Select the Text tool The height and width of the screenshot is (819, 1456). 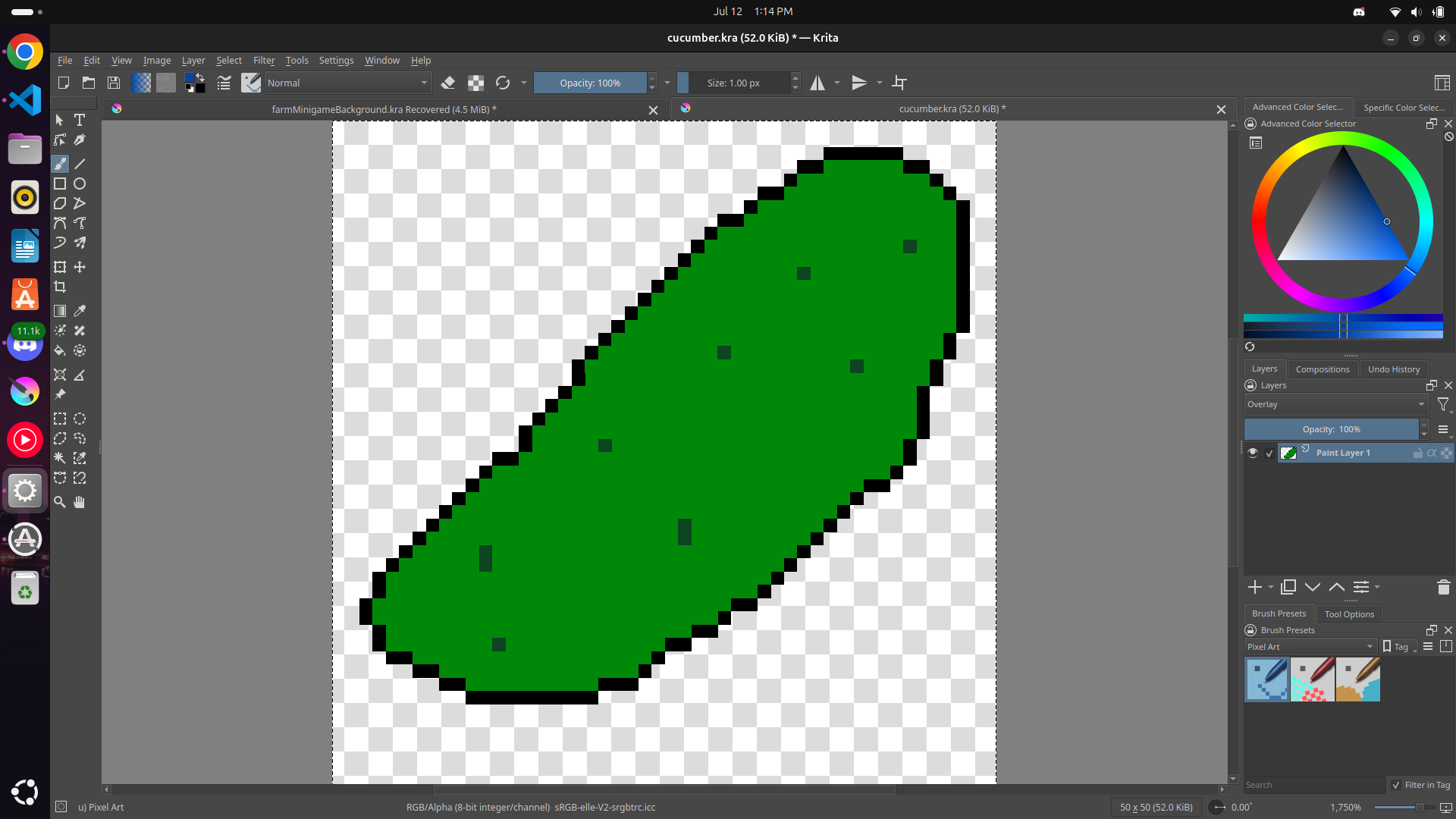pos(80,120)
